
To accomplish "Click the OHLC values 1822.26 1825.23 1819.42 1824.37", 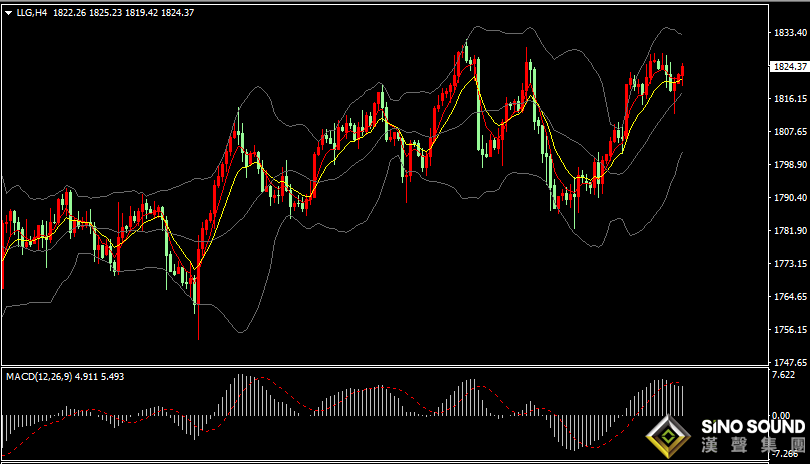I will [123, 13].
